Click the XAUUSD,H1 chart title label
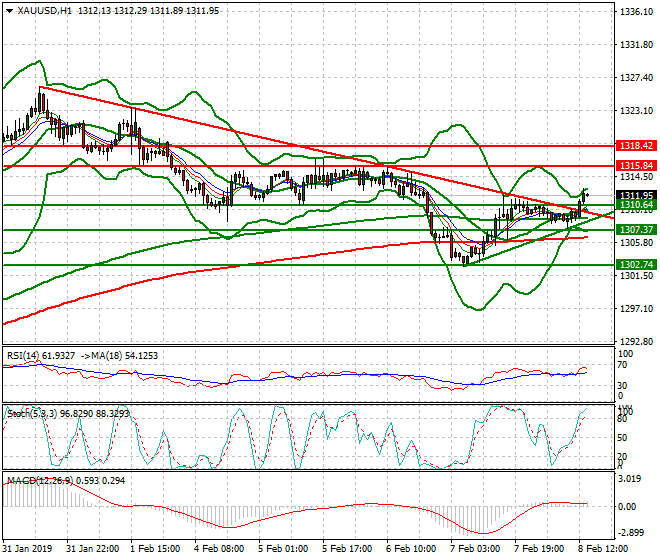660x560 pixels. 40,11
